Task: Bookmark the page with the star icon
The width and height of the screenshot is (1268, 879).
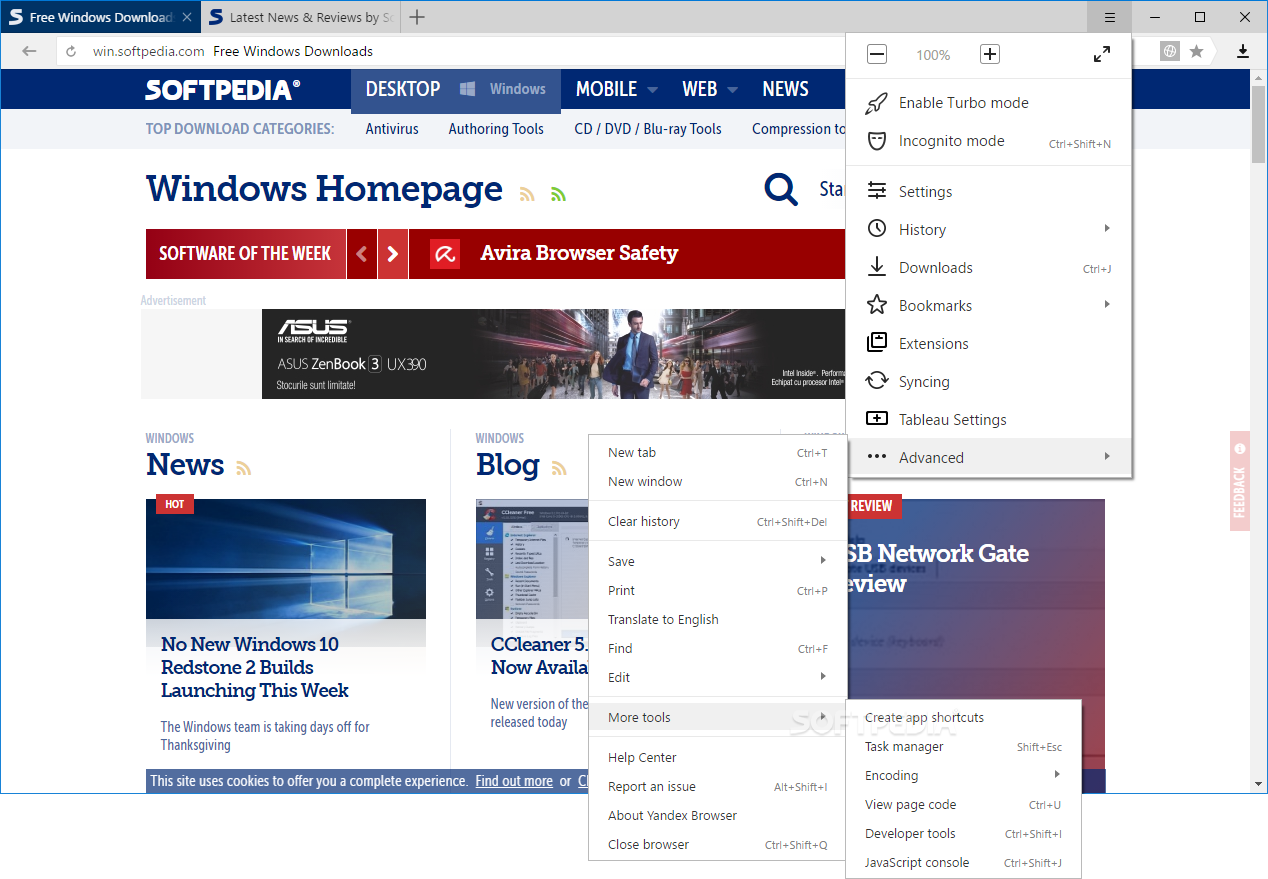Action: pyautogui.click(x=1196, y=51)
